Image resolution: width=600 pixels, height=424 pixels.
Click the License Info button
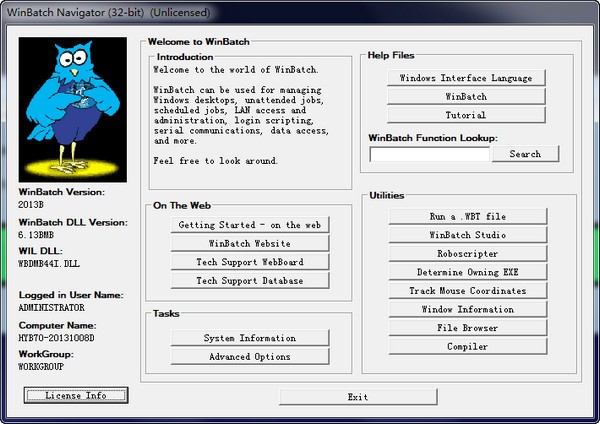[76, 396]
